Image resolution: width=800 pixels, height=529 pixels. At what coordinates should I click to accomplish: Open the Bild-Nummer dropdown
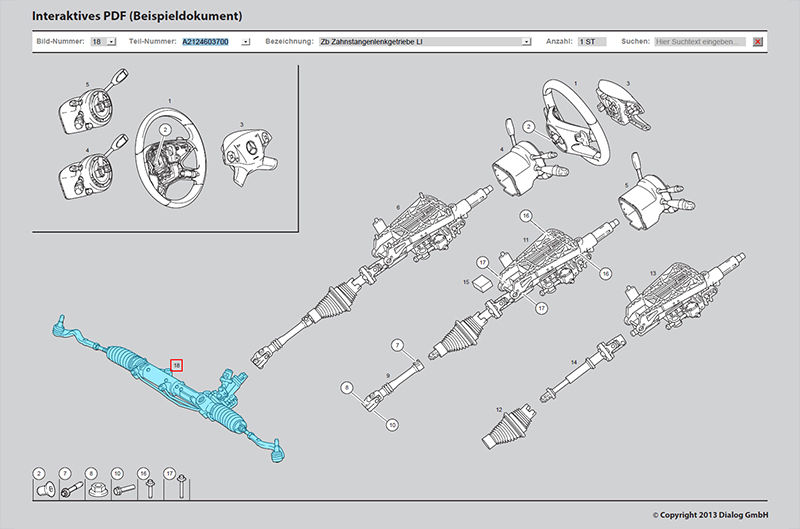pos(111,42)
